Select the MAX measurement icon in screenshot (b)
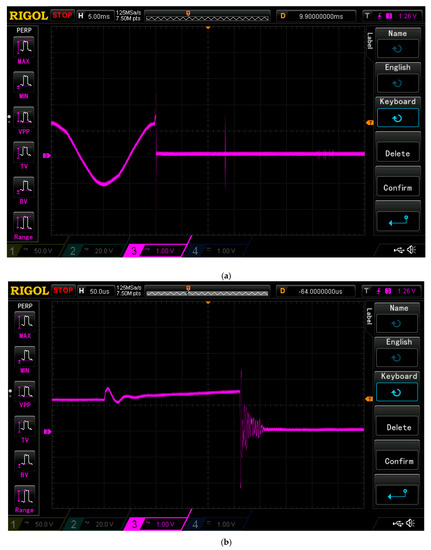Viewport: 431px width, 550px height. point(25,322)
